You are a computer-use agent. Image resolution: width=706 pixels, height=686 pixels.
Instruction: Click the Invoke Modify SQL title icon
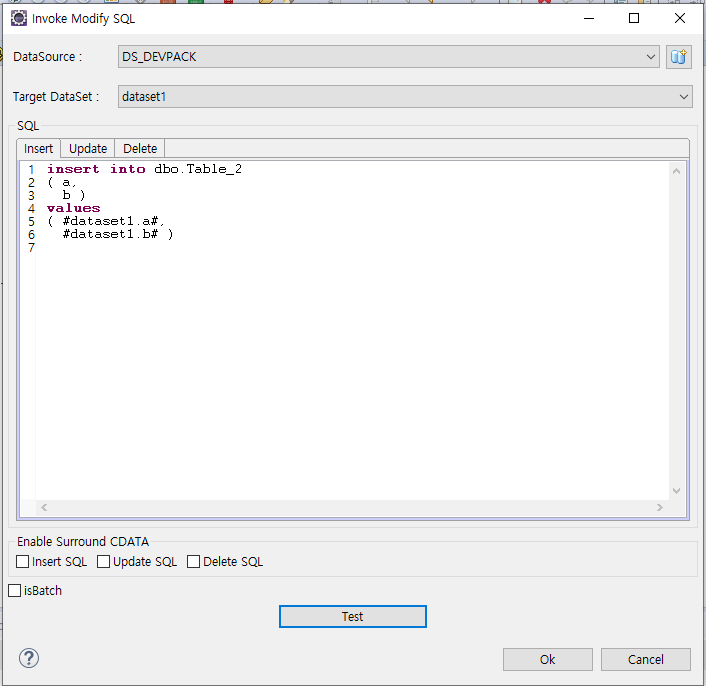point(18,18)
